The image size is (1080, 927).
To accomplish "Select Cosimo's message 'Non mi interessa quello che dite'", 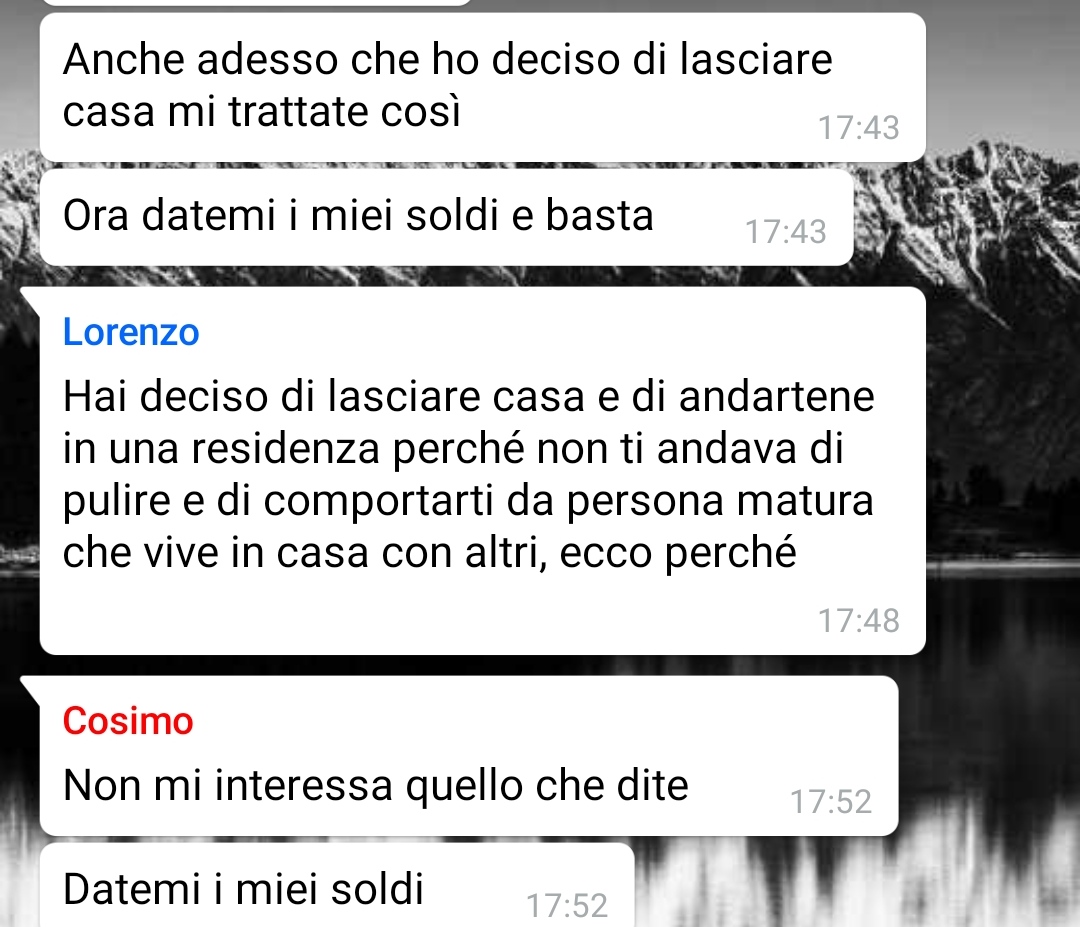I will coord(469,756).
